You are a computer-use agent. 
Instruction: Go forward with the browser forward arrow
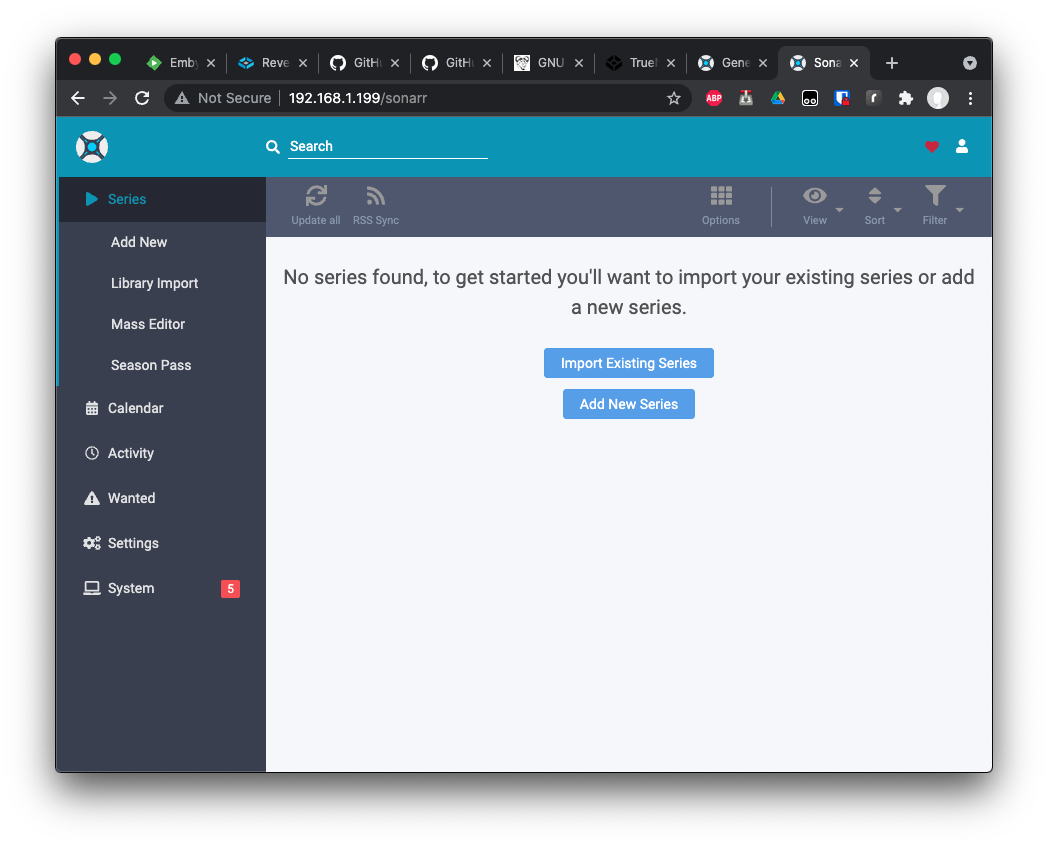coord(110,98)
